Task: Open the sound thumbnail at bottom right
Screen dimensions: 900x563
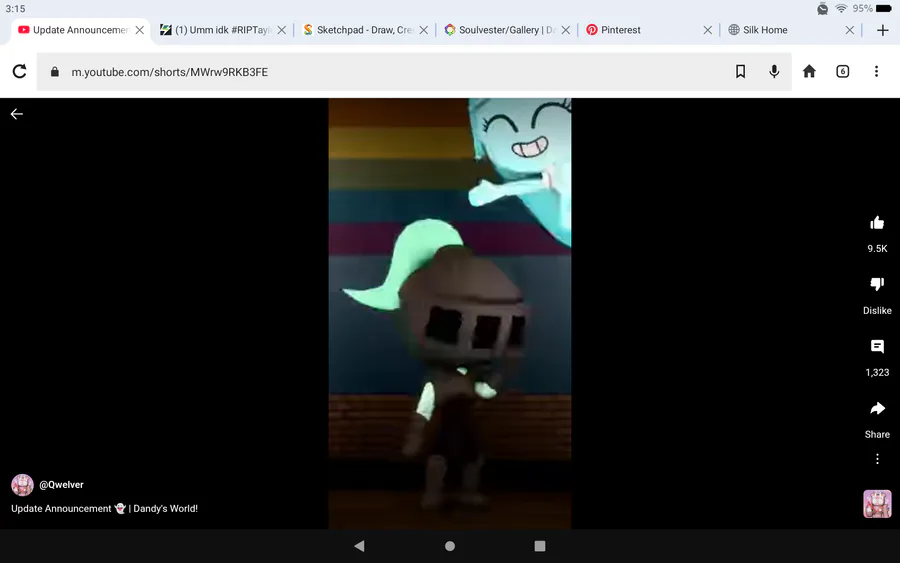Action: 877,503
